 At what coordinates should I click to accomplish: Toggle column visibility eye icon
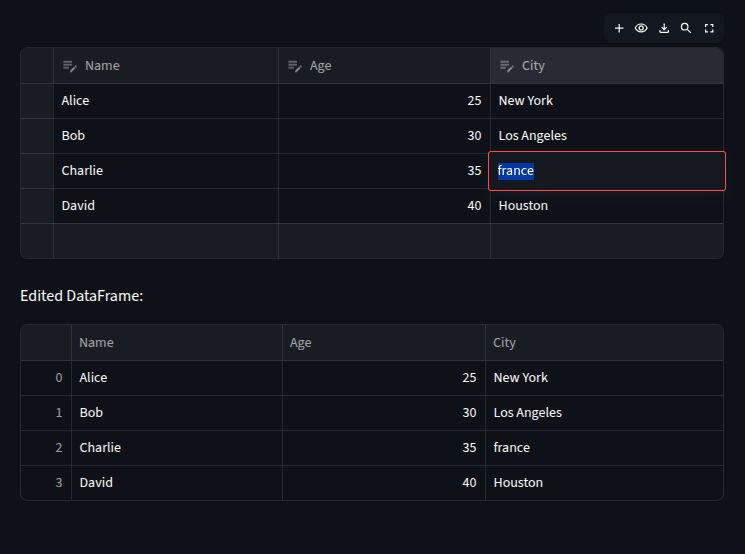coord(641,29)
